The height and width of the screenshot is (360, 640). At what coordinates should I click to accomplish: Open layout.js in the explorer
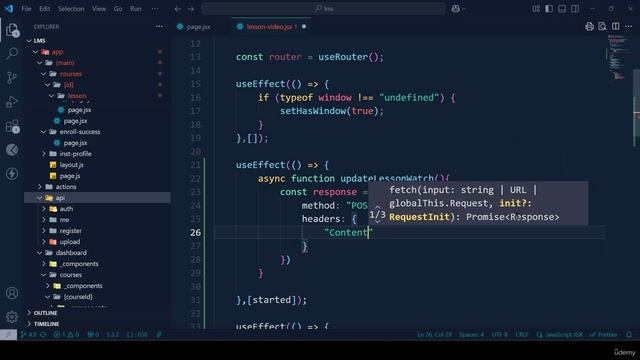71,165
